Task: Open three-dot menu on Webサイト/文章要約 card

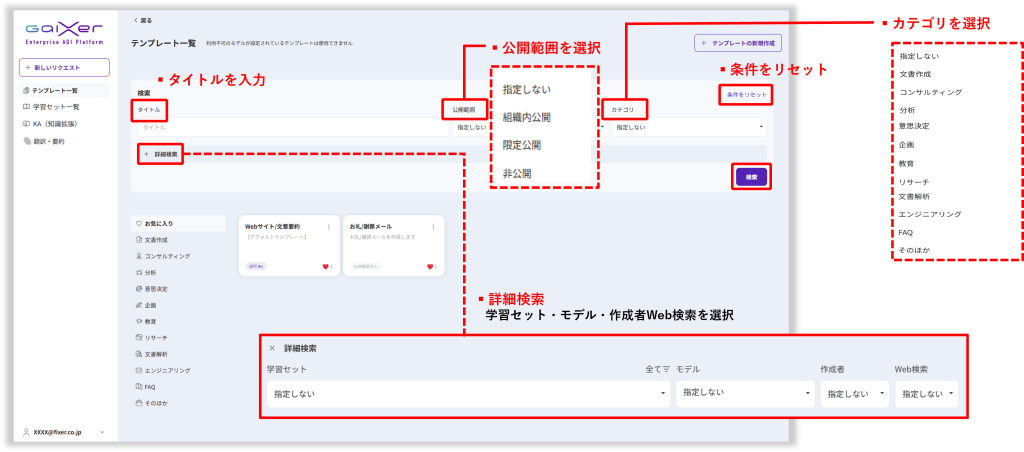Action: 329,227
